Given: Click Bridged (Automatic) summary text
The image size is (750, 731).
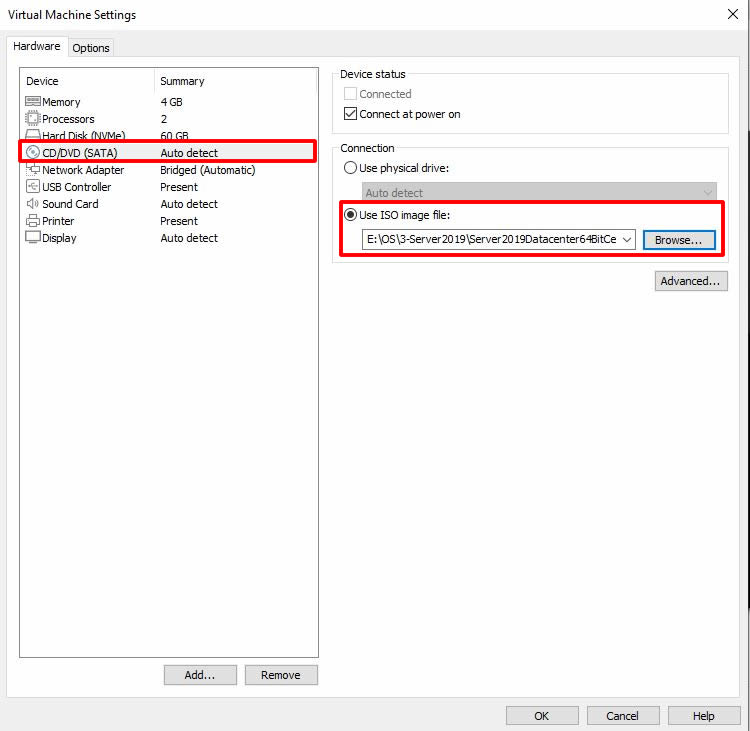Looking at the screenshot, I should click(208, 170).
